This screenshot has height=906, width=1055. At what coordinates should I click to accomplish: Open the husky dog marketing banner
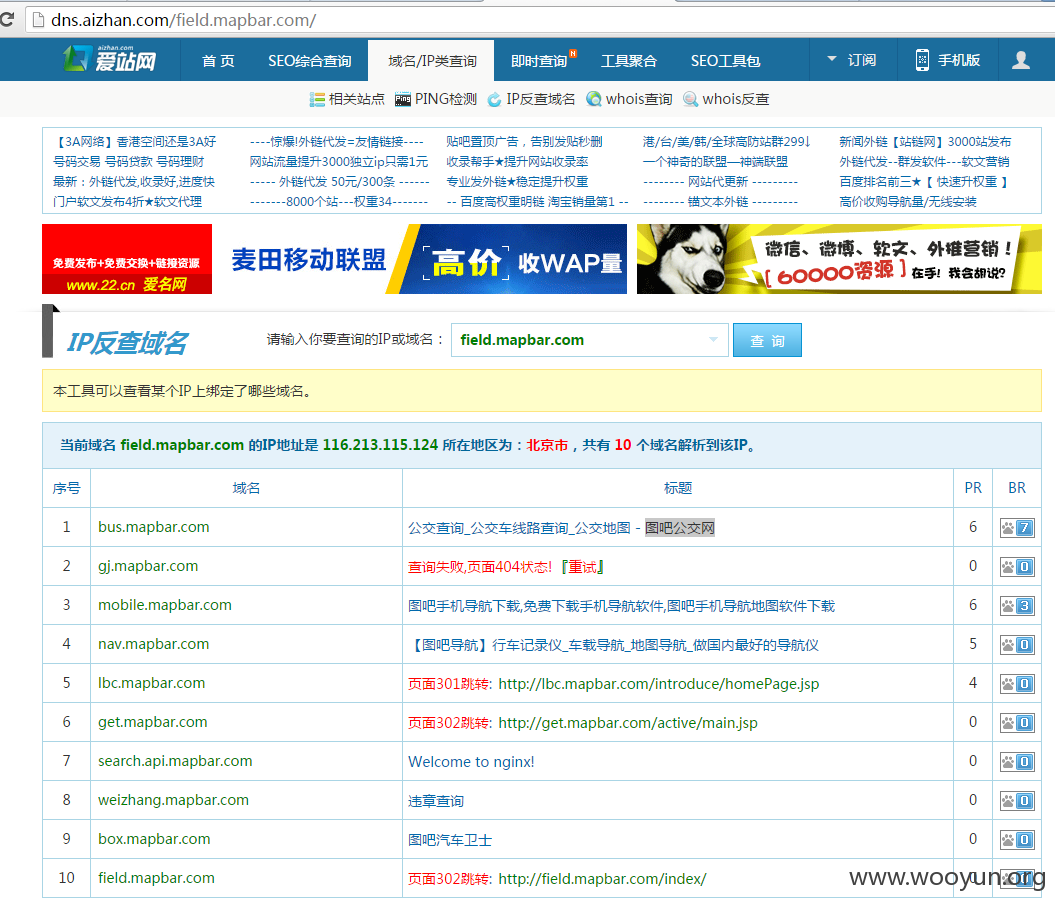[839, 259]
